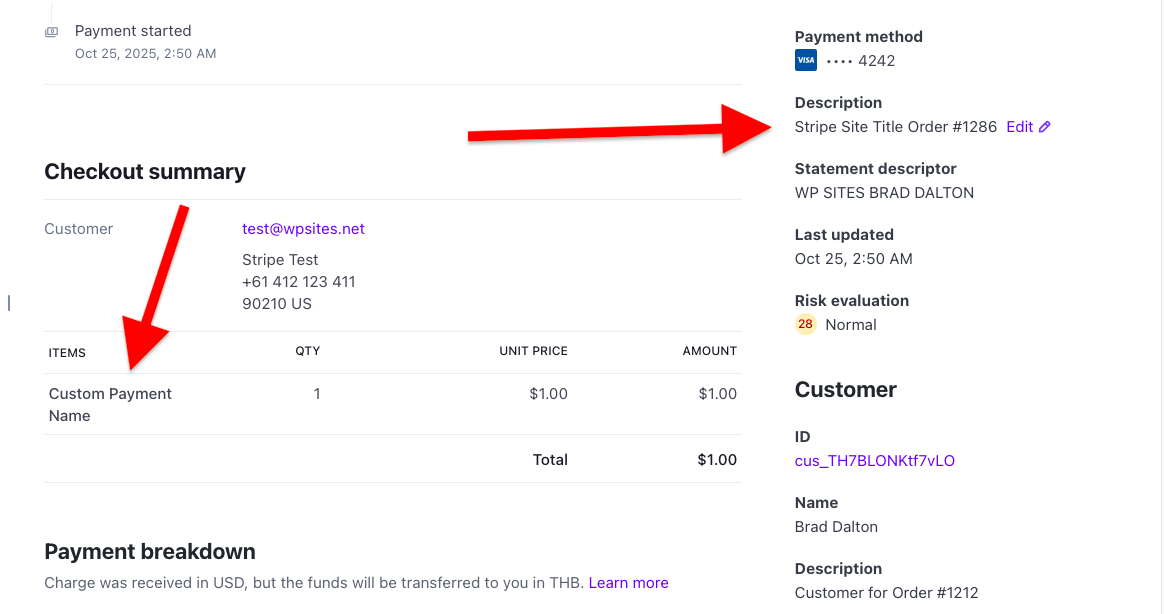Viewport: 1164px width, 614px height.
Task: Click the Normal risk evaluation label
Action: [x=851, y=325]
